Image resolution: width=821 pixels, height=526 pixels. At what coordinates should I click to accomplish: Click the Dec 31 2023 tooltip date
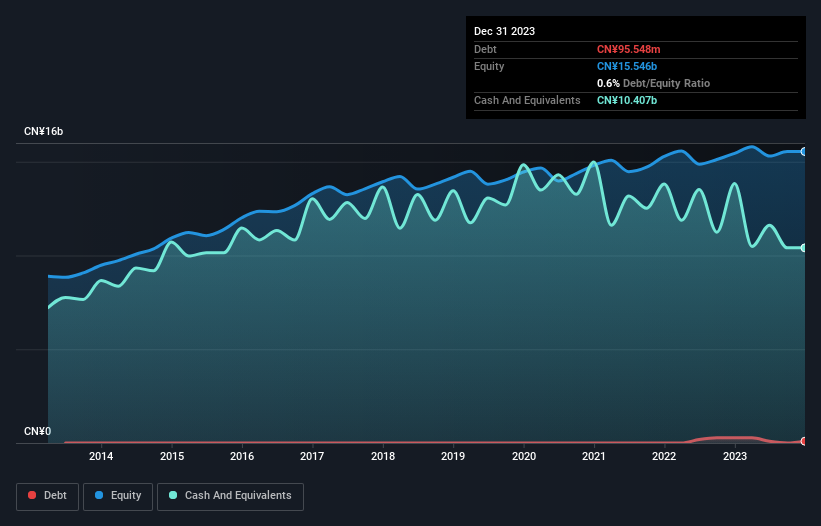504,31
